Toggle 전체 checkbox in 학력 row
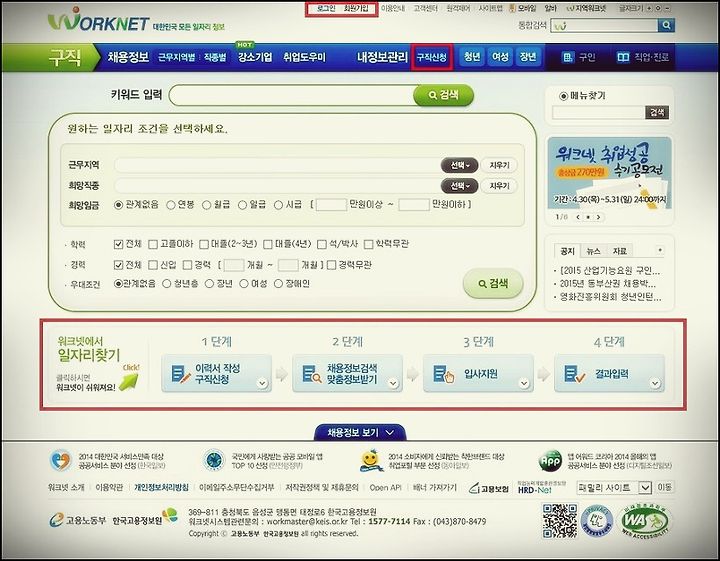The image size is (720, 561). pos(118,244)
